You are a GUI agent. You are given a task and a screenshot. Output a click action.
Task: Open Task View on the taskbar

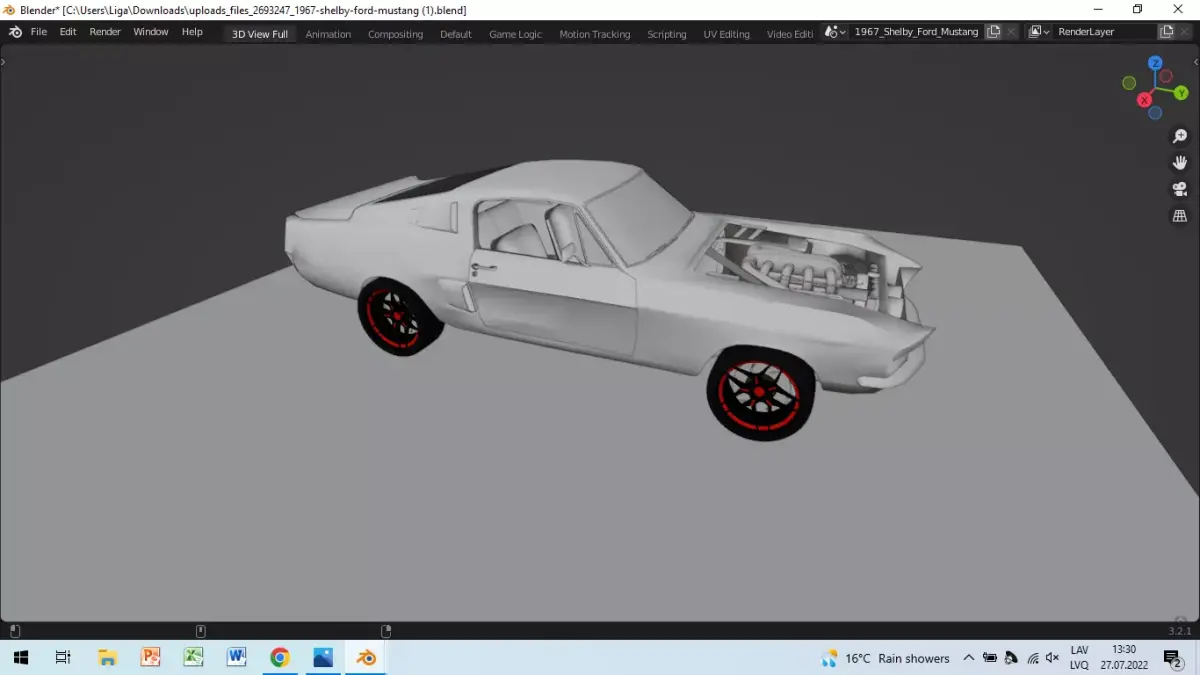[x=63, y=657]
